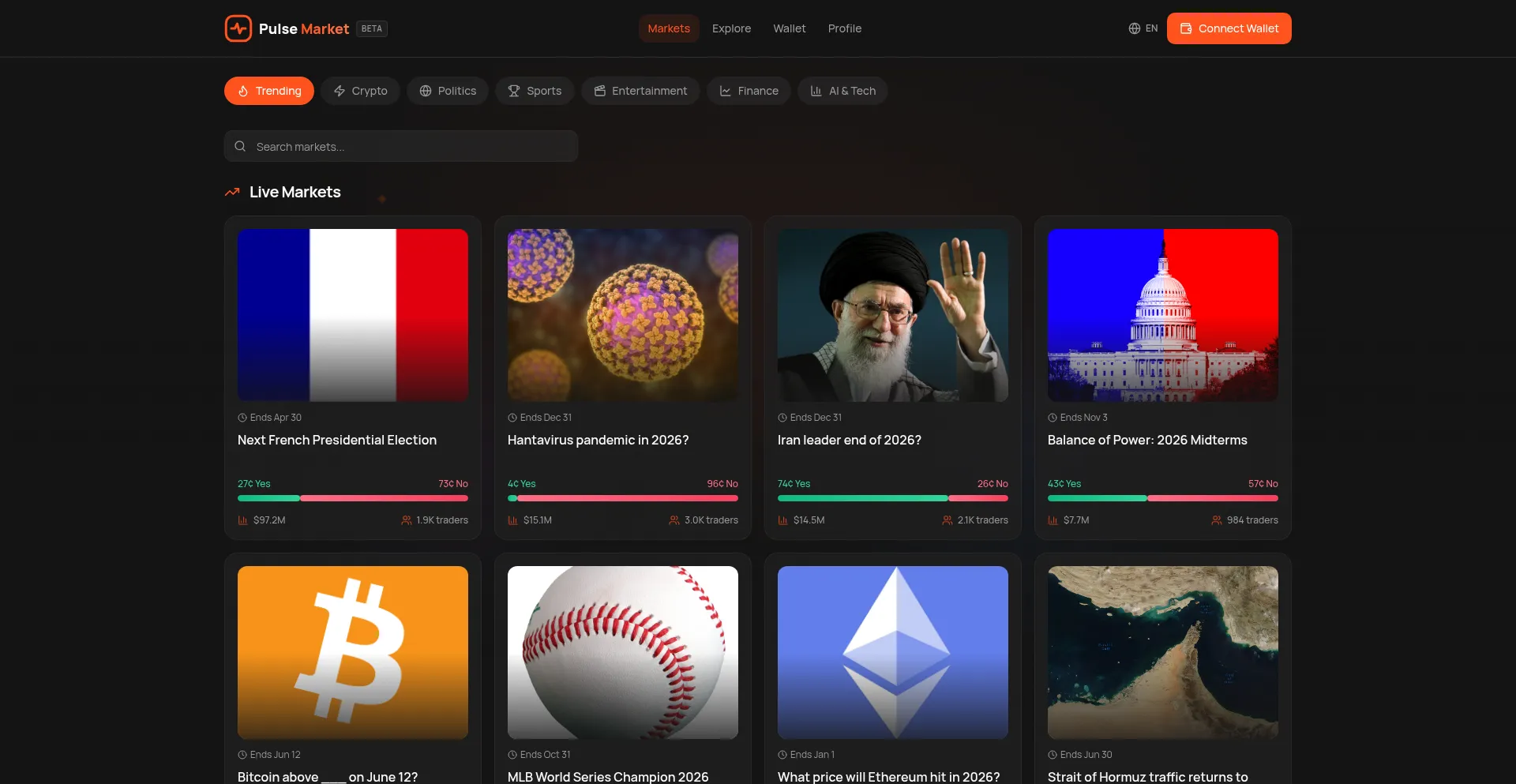This screenshot has width=1516, height=784.
Task: Click the trending arrow icon beside Live Markets
Action: [232, 192]
